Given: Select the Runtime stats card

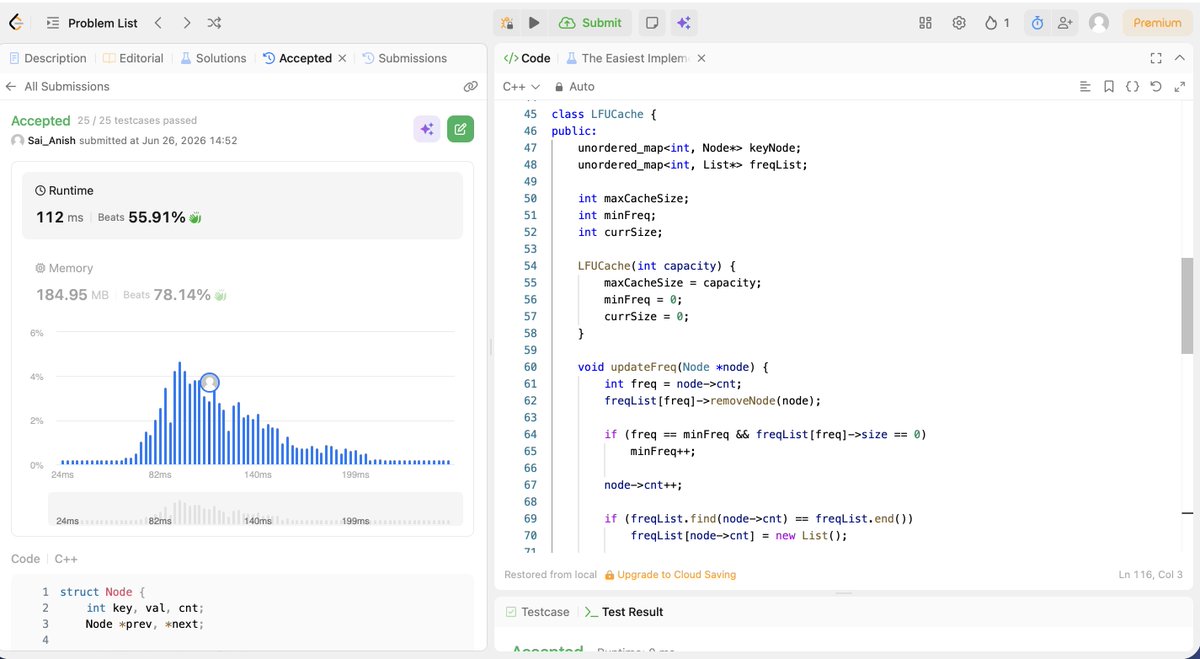Looking at the screenshot, I should (x=243, y=205).
